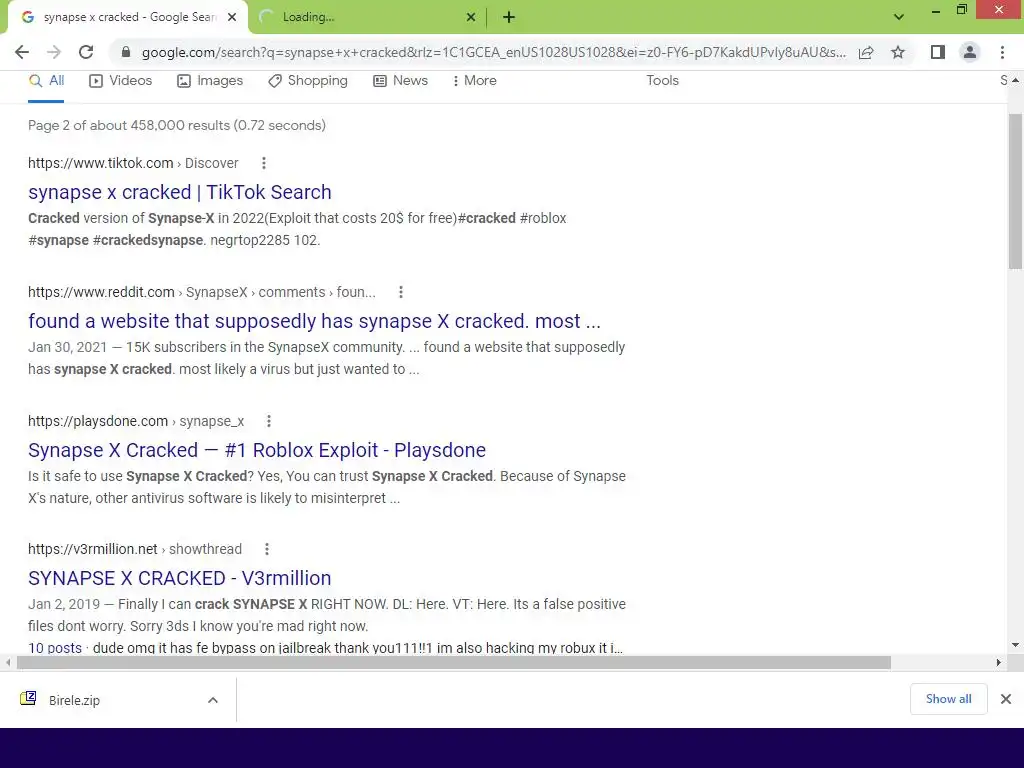Click the horizontal scrollbar right arrow
Image resolution: width=1024 pixels, height=768 pixels.
coord(999,662)
